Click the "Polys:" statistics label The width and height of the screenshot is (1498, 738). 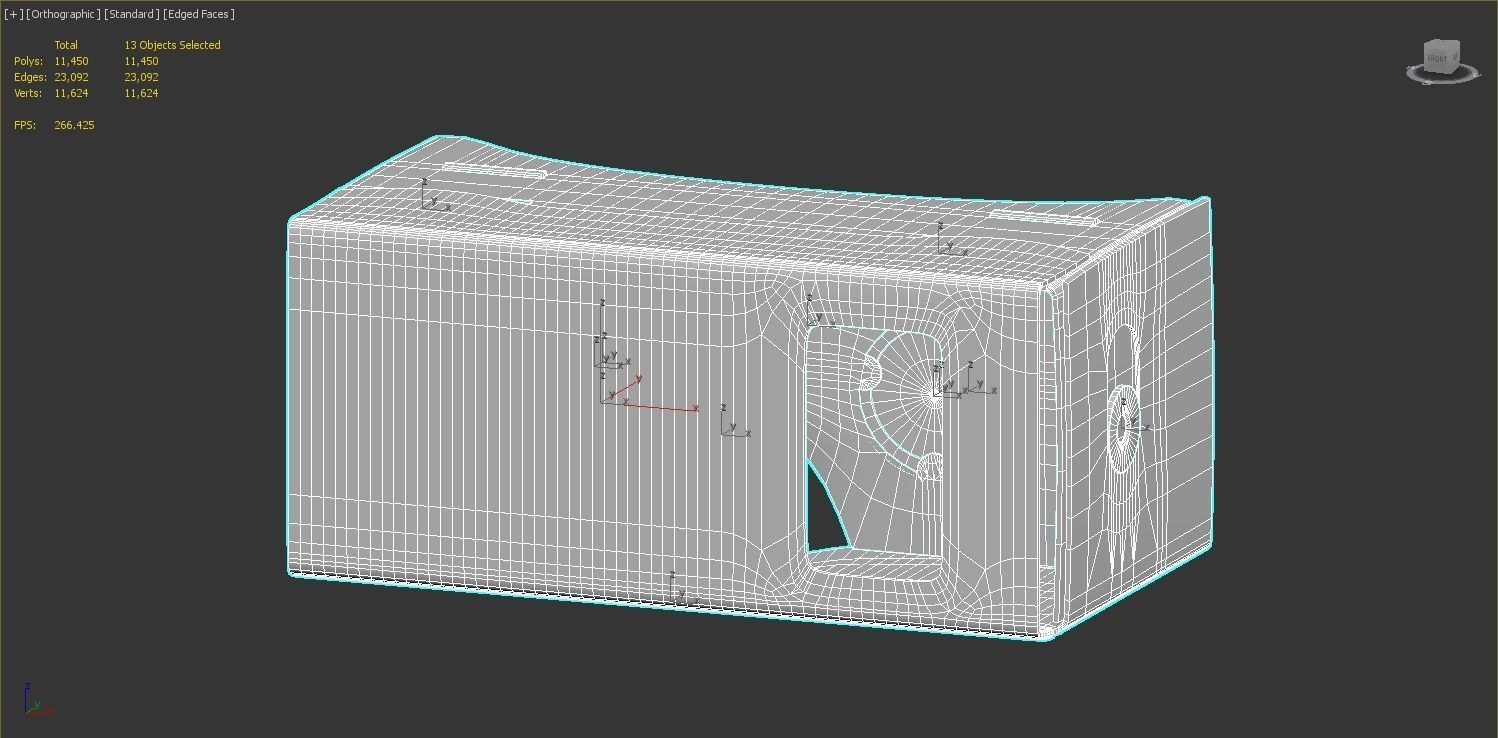tap(28, 61)
